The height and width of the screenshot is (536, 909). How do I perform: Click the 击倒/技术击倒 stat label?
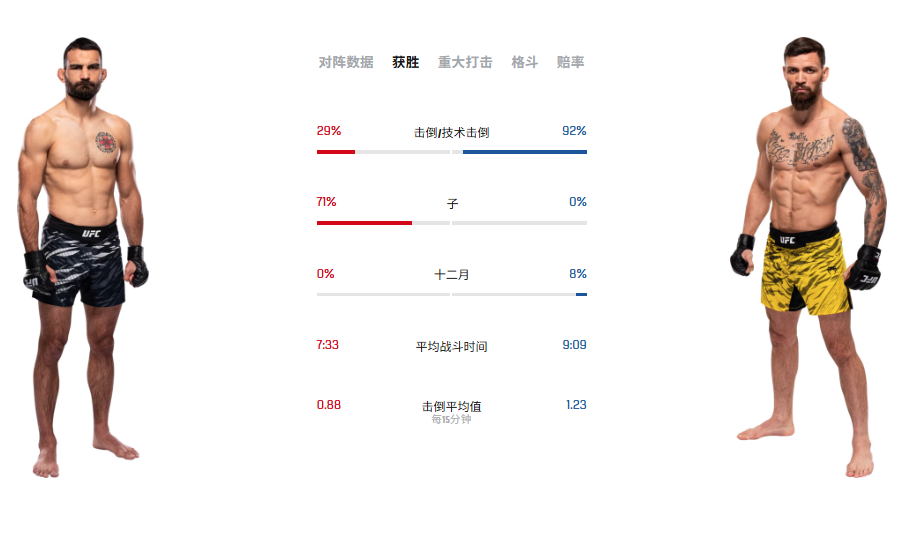pos(451,132)
